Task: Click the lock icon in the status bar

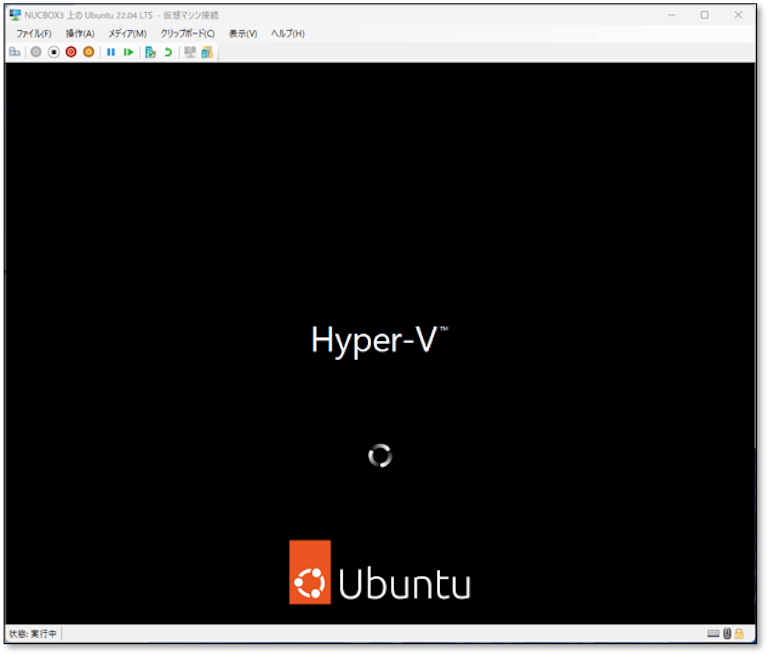Action: pyautogui.click(x=739, y=634)
